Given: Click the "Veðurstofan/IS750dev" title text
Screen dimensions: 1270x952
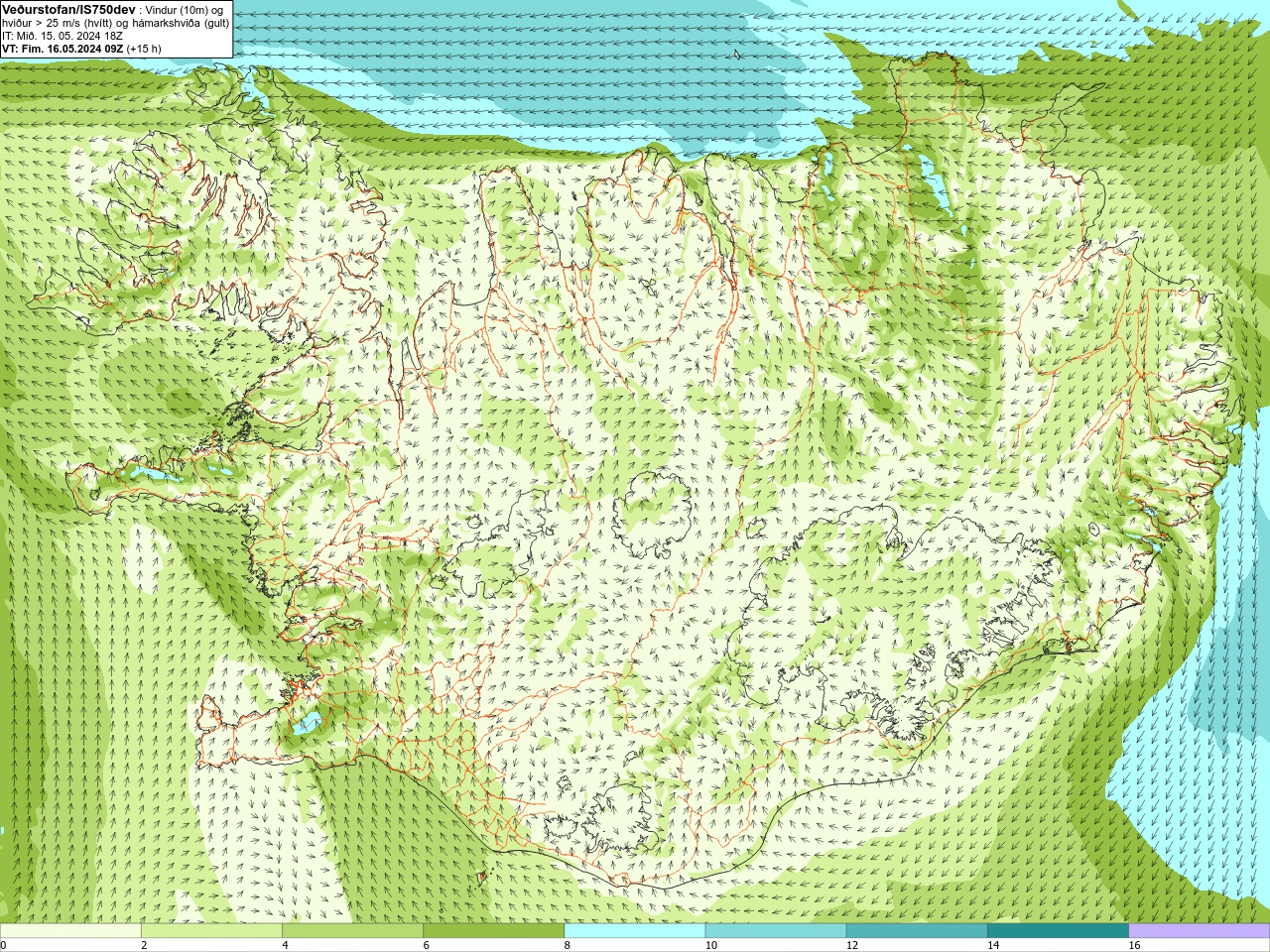Looking at the screenshot, I should click(x=68, y=9).
